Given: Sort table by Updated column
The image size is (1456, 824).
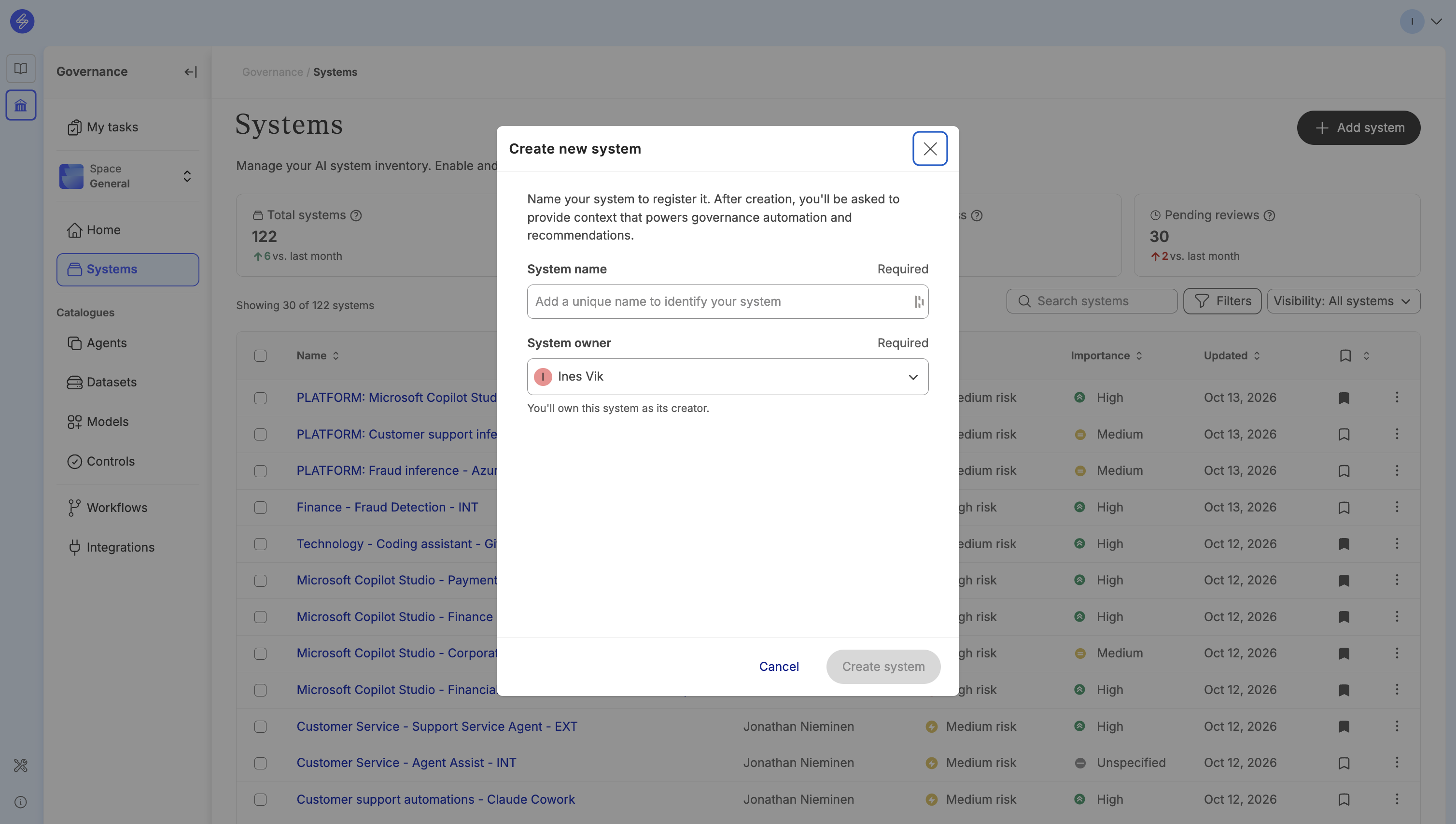Looking at the screenshot, I should pyautogui.click(x=1232, y=355).
